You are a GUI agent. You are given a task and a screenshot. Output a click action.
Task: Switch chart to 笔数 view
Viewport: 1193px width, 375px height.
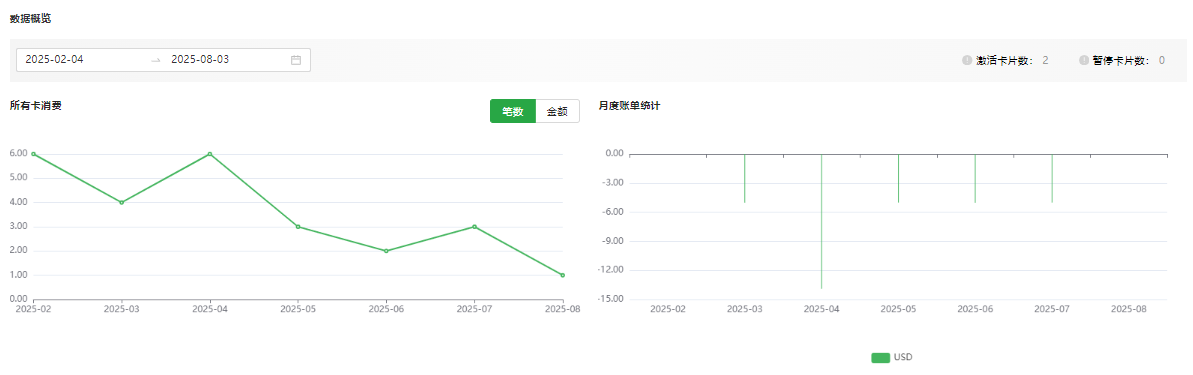click(513, 111)
